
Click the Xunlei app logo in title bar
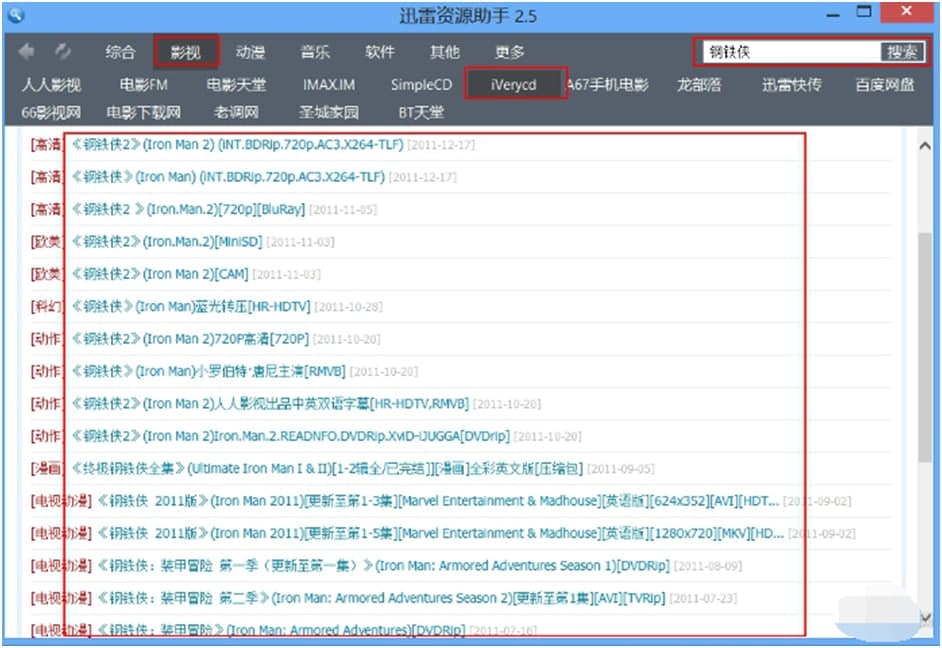coord(16,15)
